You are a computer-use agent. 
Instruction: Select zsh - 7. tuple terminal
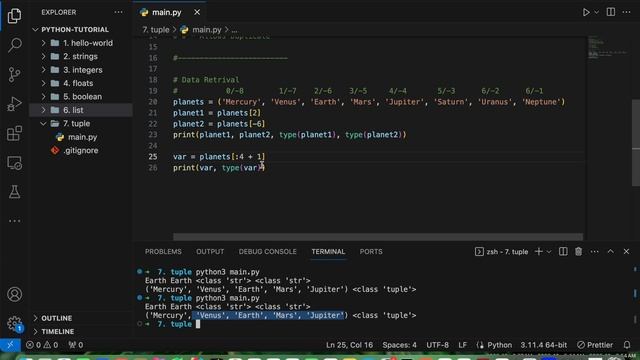pos(502,251)
